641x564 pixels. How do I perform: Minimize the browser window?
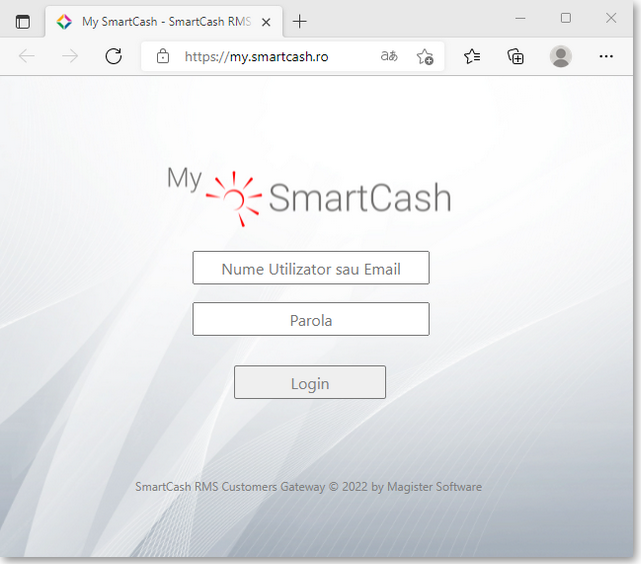tap(520, 18)
